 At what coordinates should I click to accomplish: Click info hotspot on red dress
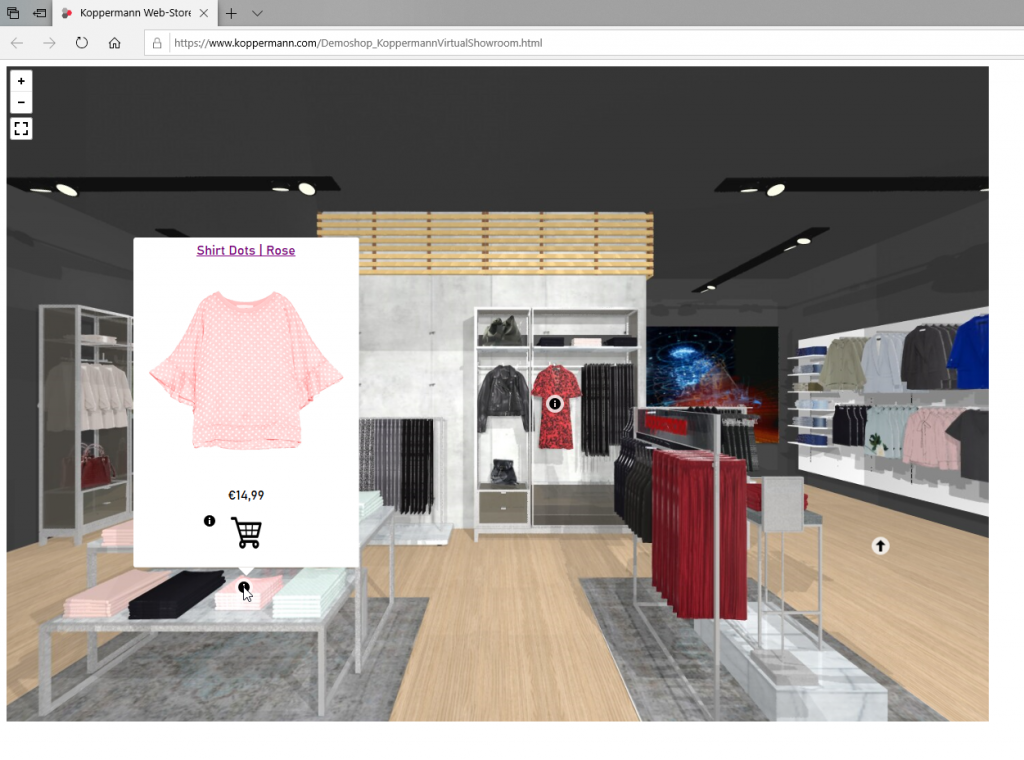554,404
